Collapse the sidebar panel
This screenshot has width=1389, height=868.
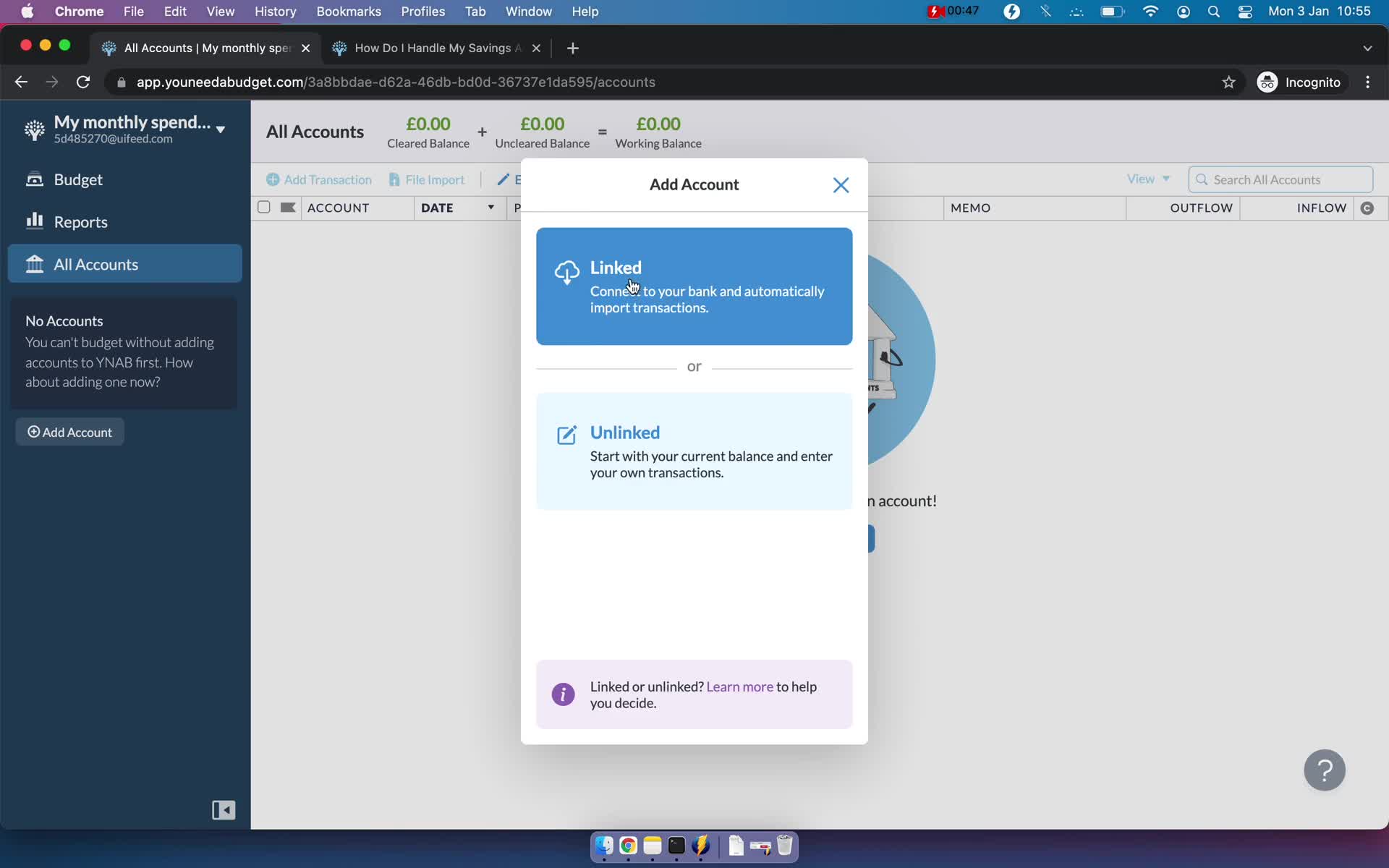224,810
